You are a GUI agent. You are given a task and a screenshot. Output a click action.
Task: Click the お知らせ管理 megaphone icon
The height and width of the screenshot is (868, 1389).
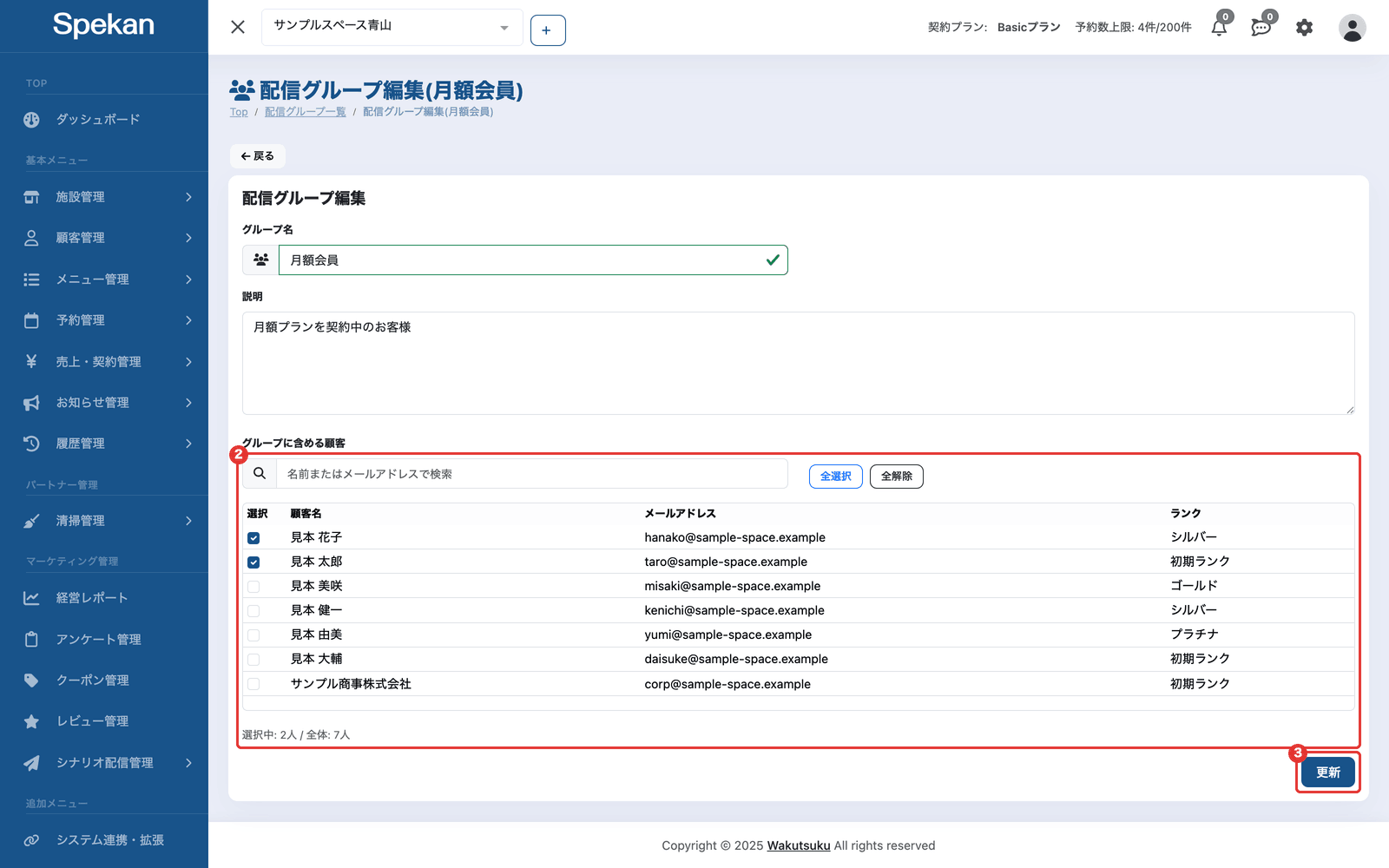(x=31, y=403)
